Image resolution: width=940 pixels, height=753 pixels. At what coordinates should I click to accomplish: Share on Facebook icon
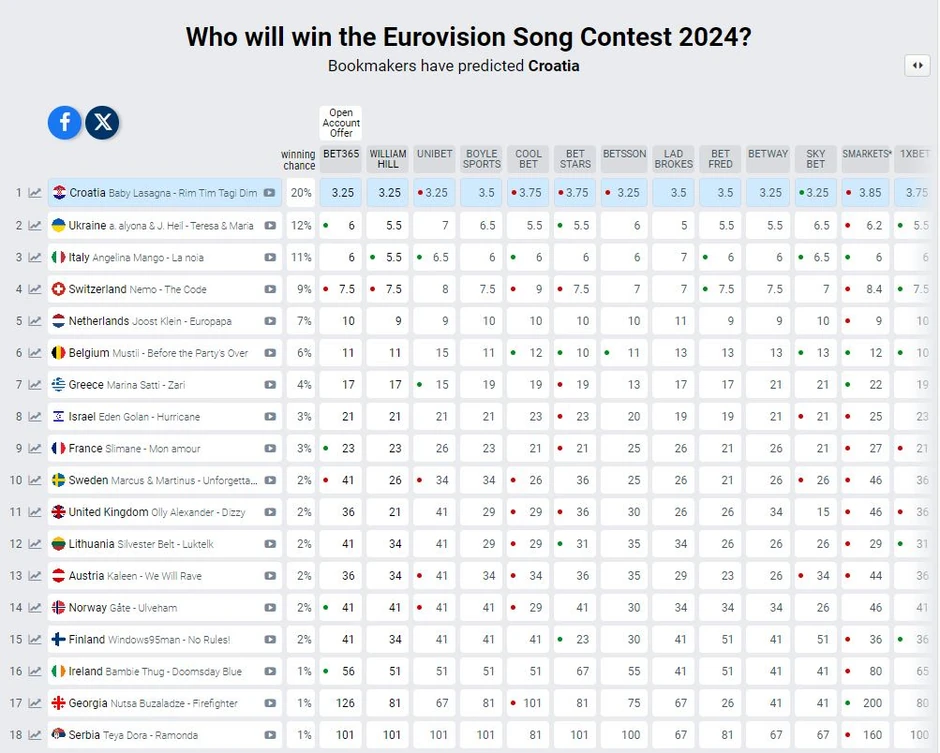pyautogui.click(x=65, y=122)
